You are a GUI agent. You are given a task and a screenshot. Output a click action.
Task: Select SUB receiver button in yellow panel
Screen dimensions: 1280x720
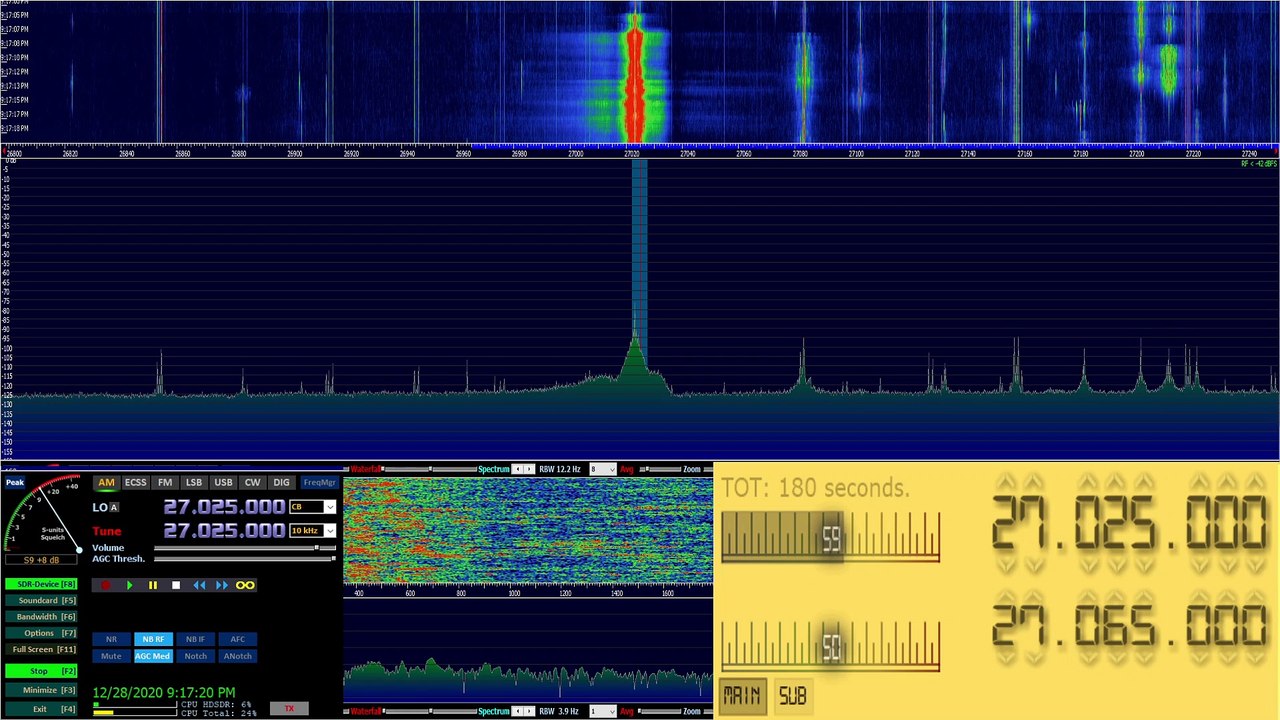pyautogui.click(x=793, y=696)
